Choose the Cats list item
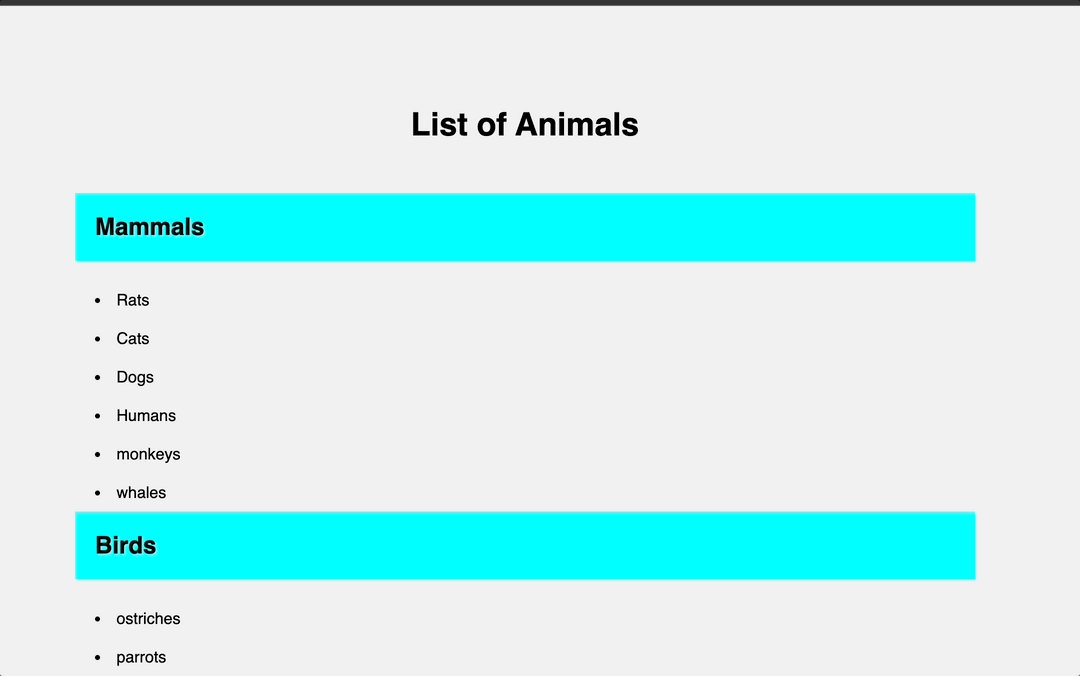1080x676 pixels. (x=133, y=339)
